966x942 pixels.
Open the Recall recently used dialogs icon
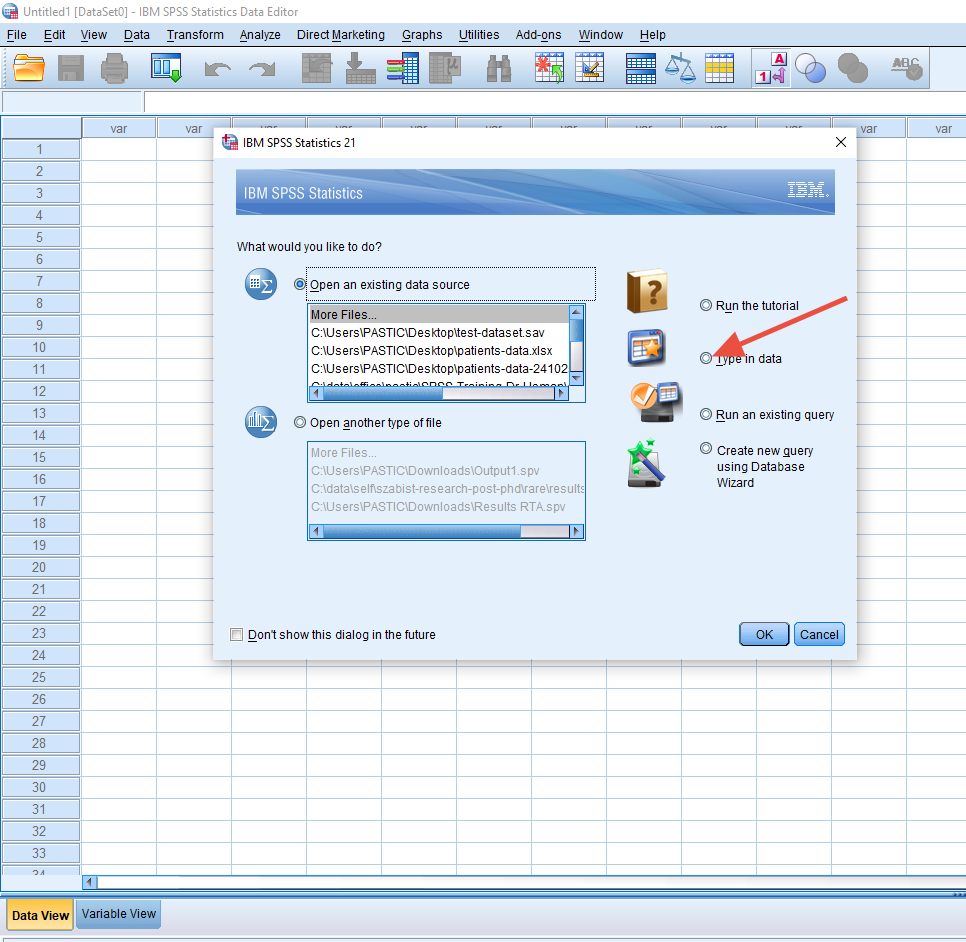coord(166,68)
